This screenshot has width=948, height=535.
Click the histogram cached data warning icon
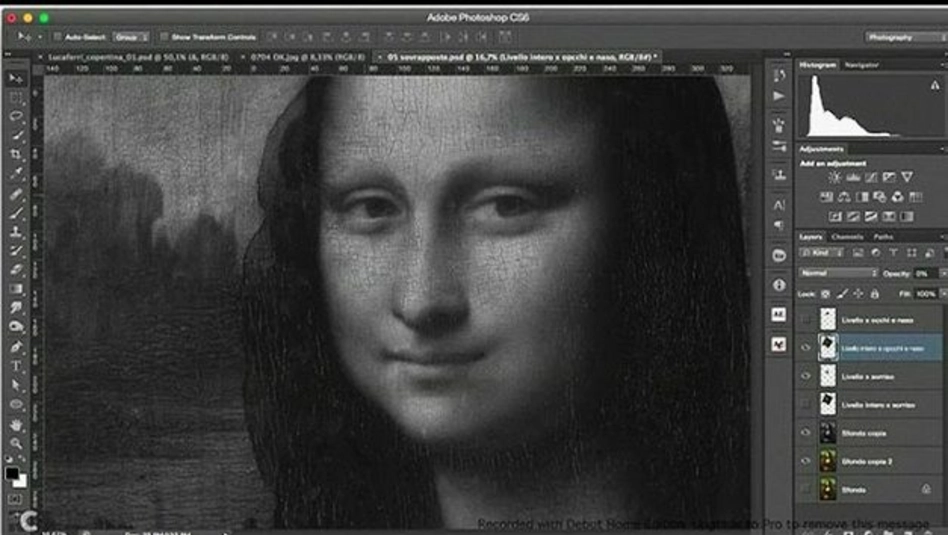[x=935, y=85]
